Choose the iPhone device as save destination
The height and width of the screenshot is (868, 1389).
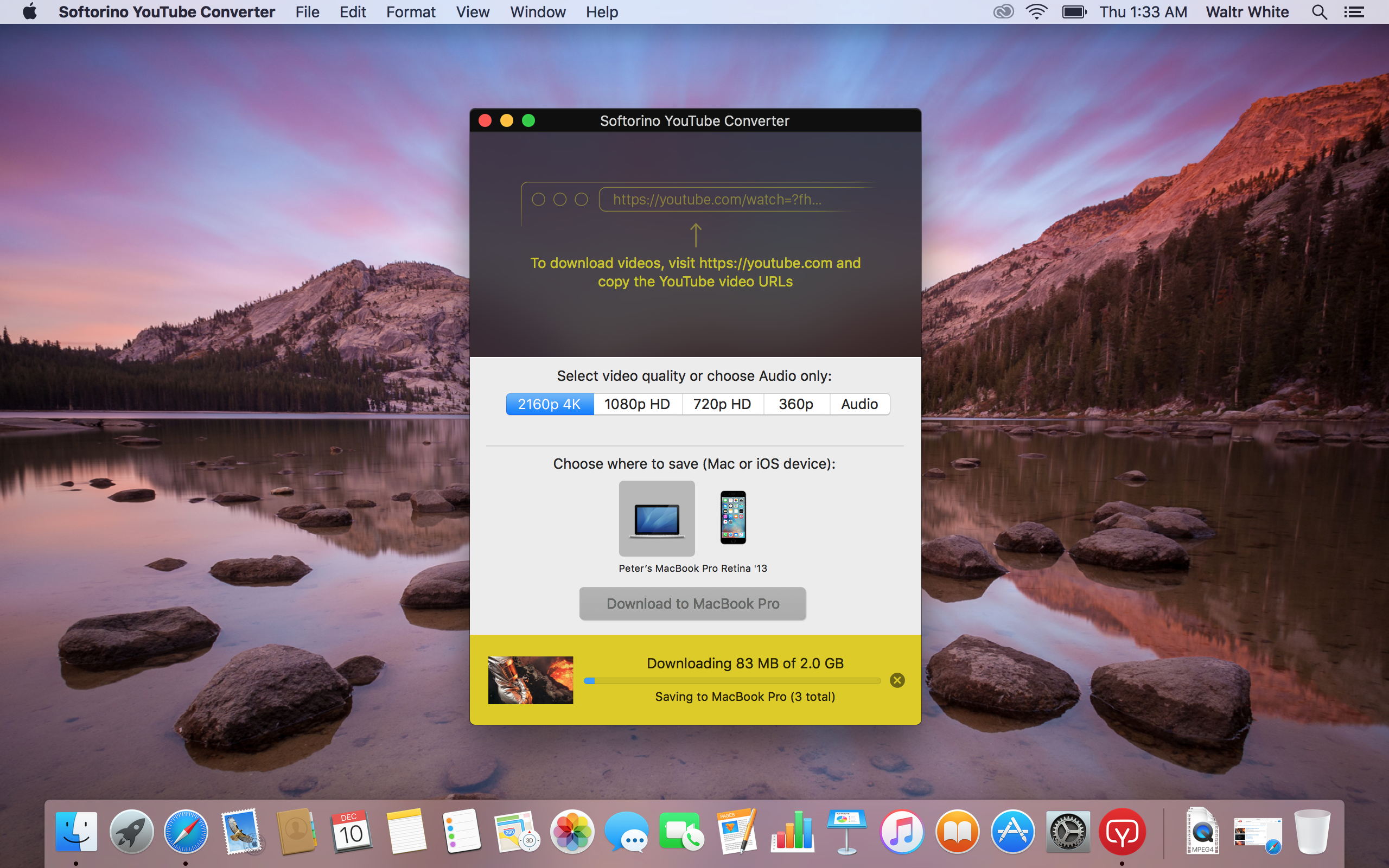733,517
